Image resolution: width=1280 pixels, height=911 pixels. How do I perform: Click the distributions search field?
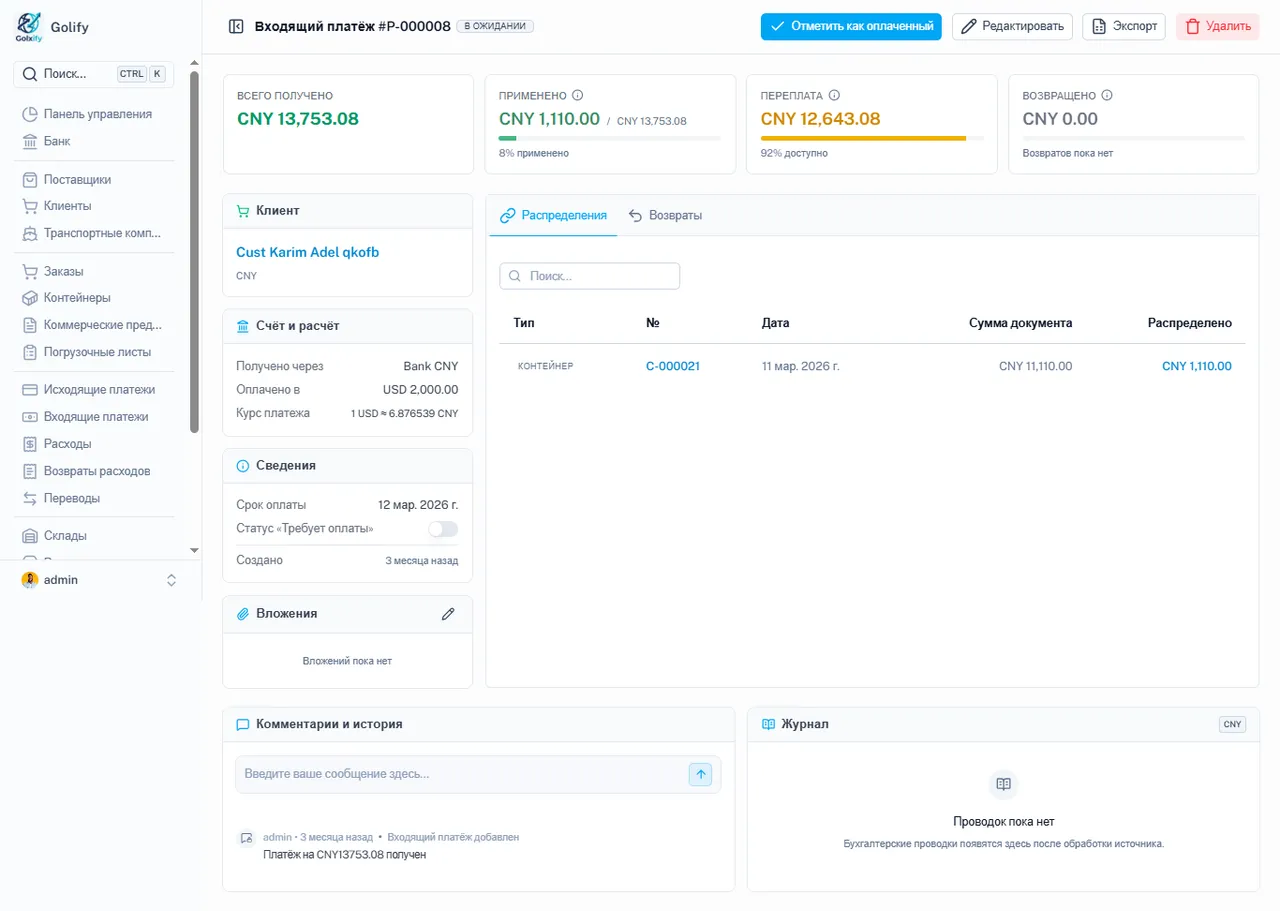click(590, 276)
